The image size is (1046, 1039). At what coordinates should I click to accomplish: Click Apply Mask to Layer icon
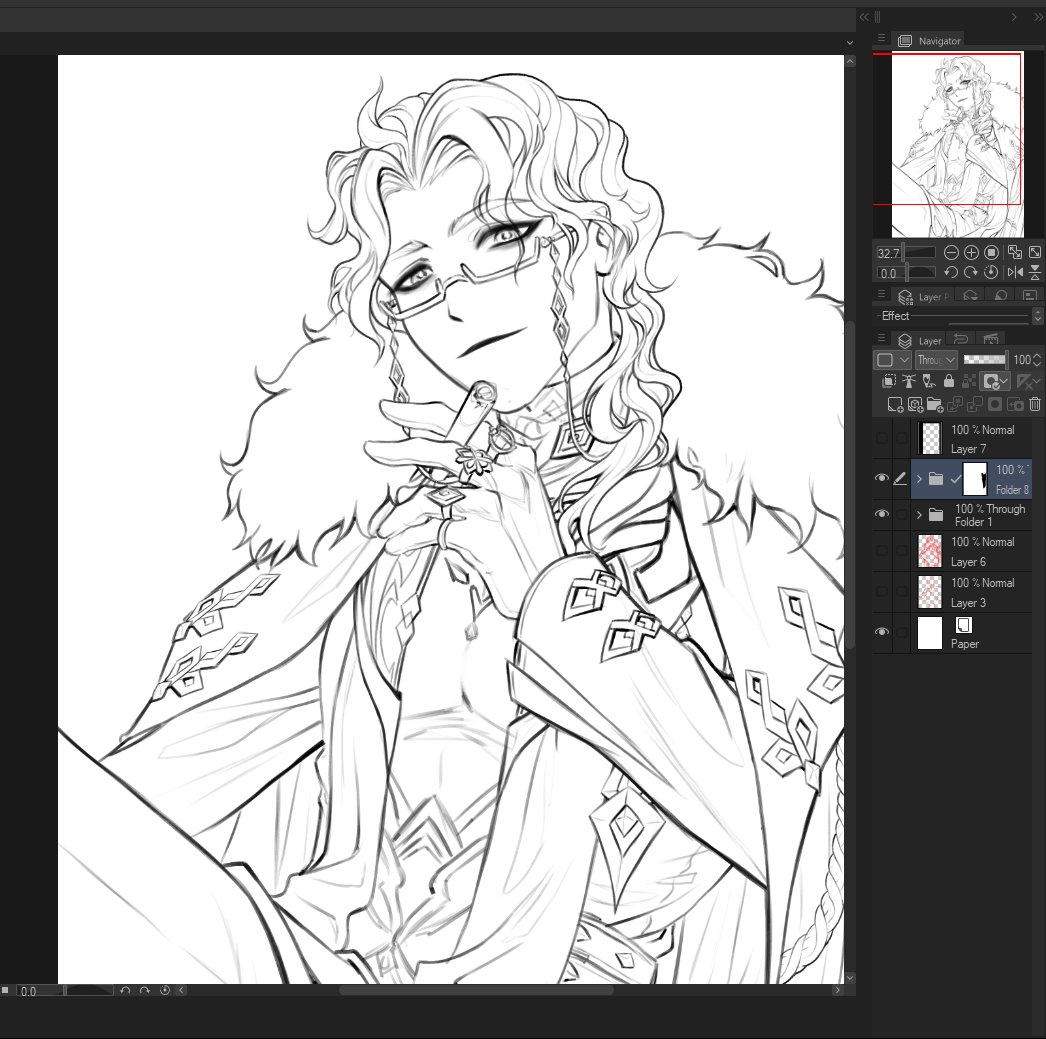tap(1015, 404)
